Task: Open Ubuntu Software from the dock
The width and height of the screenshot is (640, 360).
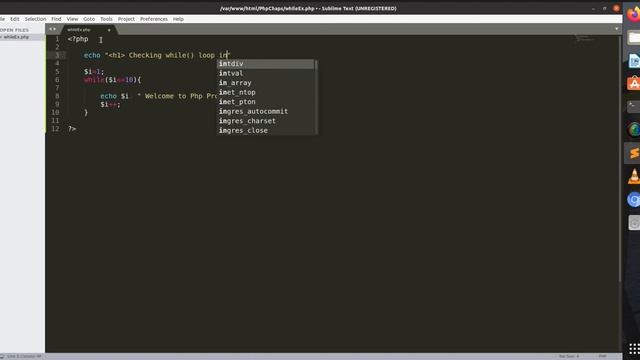Action: click(x=634, y=84)
